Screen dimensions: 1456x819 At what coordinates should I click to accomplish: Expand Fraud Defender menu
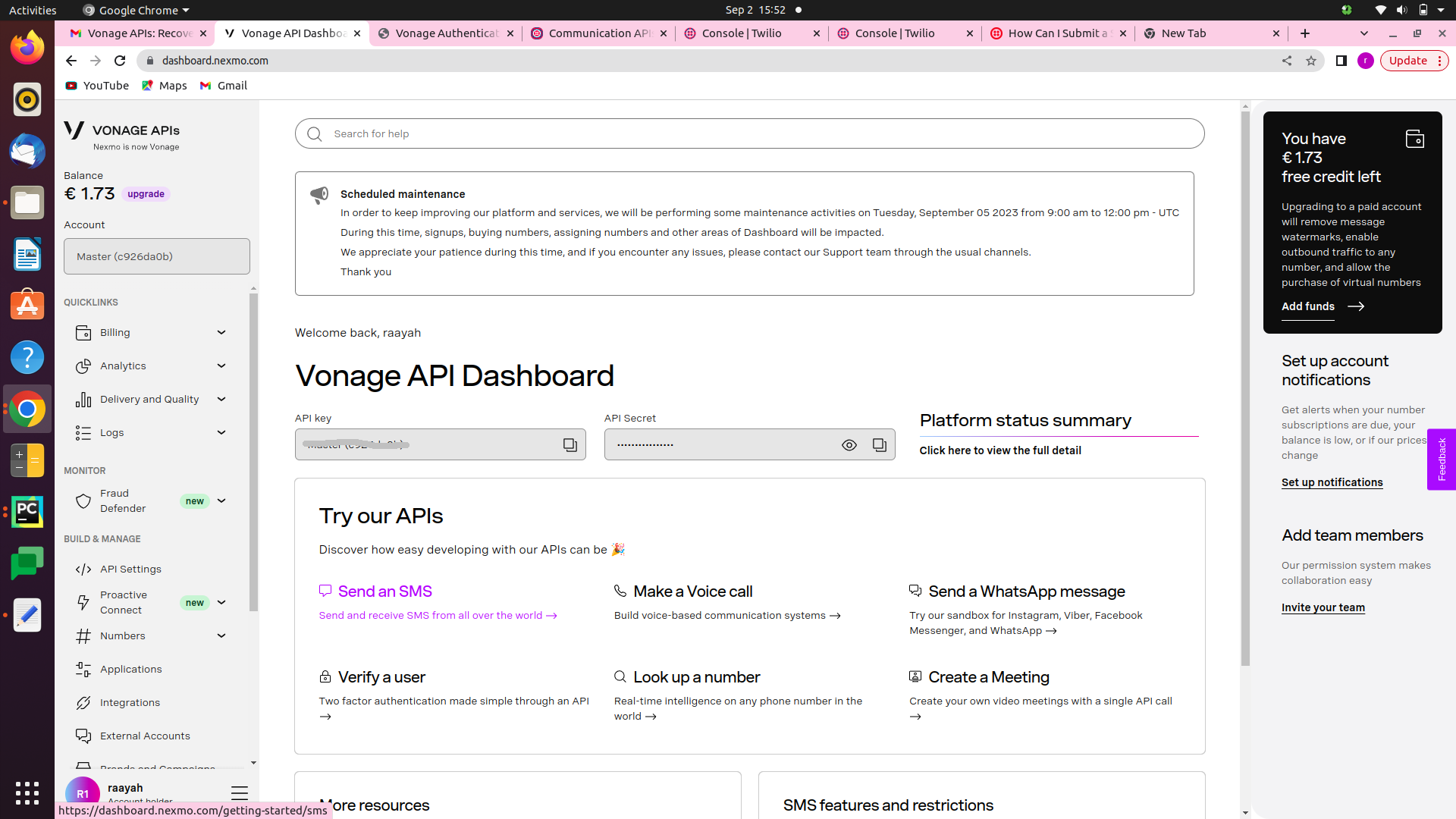click(x=221, y=501)
